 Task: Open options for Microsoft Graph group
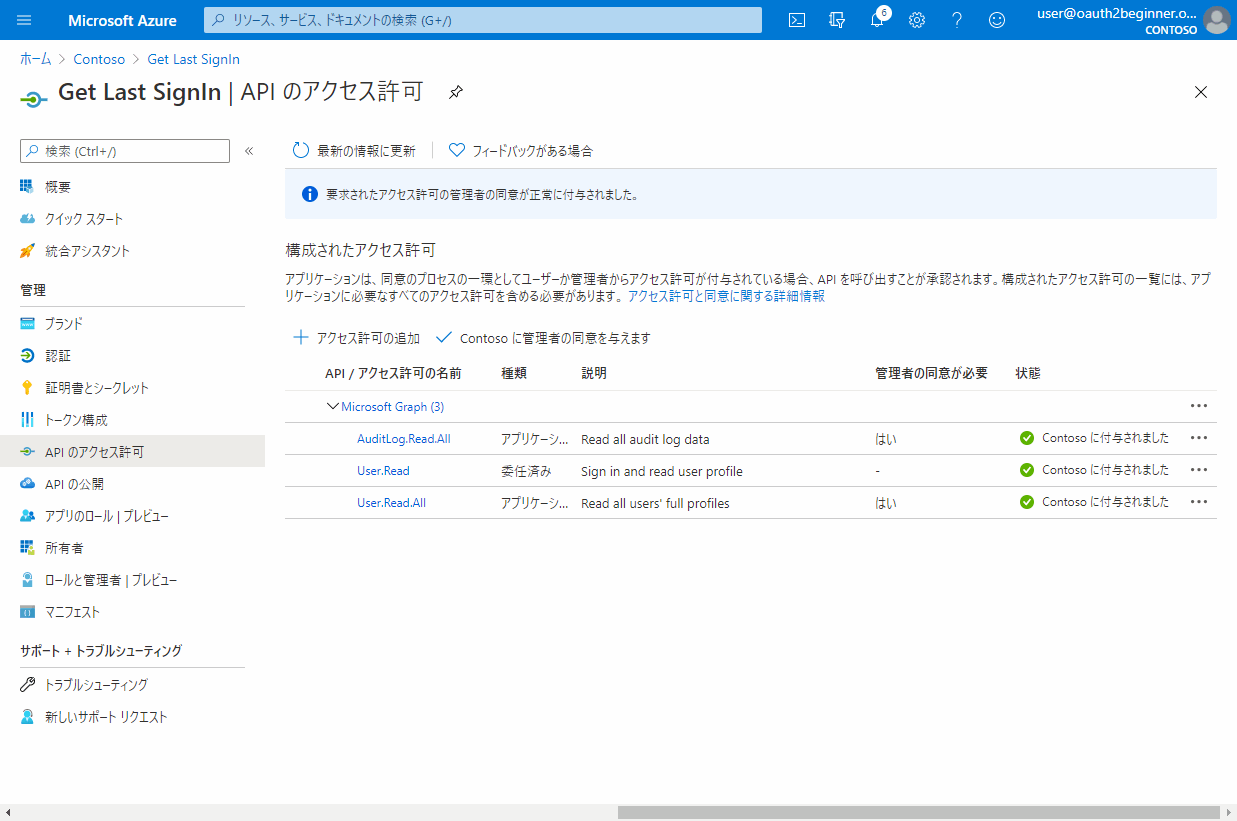(x=1199, y=406)
